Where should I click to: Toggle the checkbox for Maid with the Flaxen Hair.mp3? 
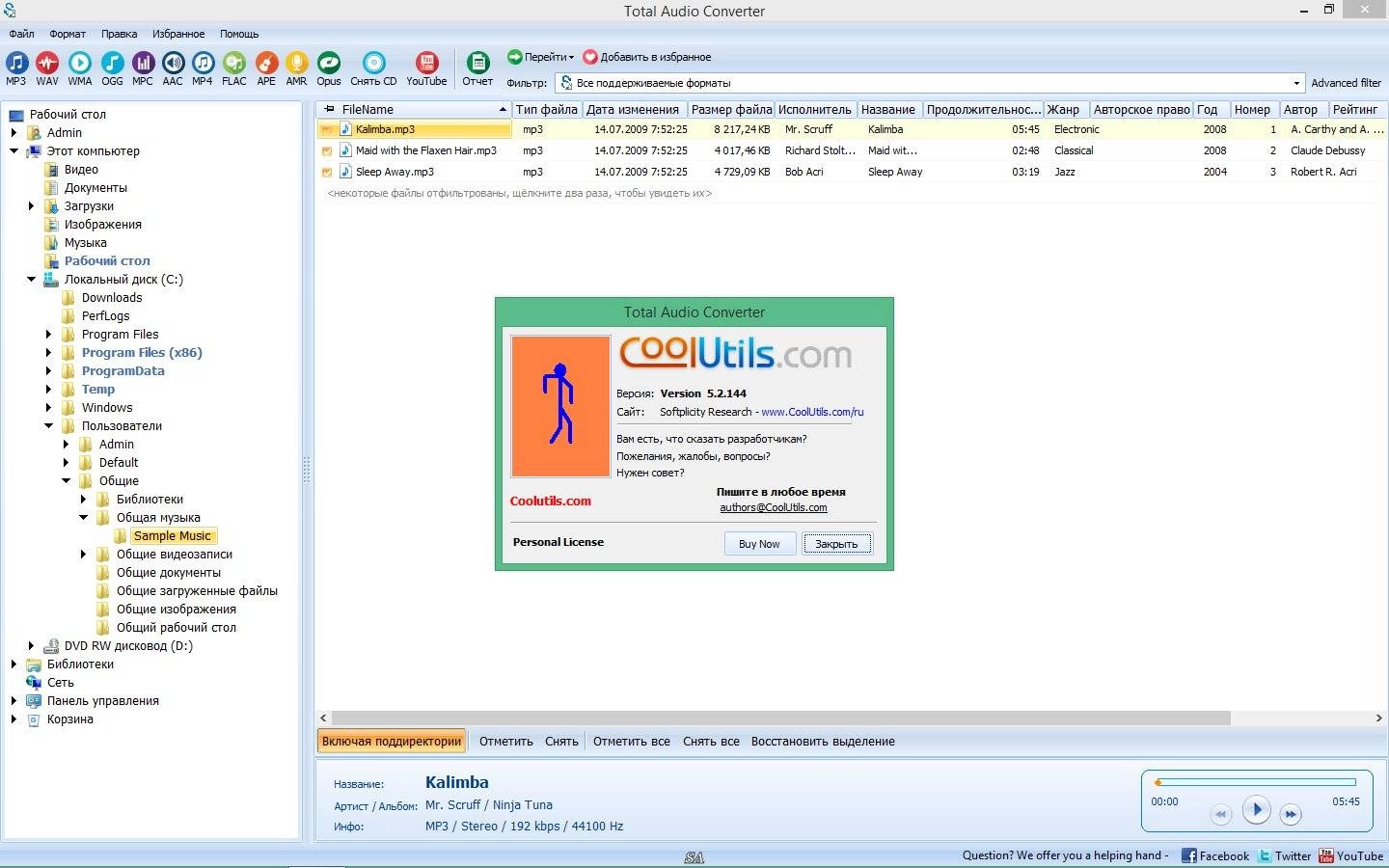(327, 150)
